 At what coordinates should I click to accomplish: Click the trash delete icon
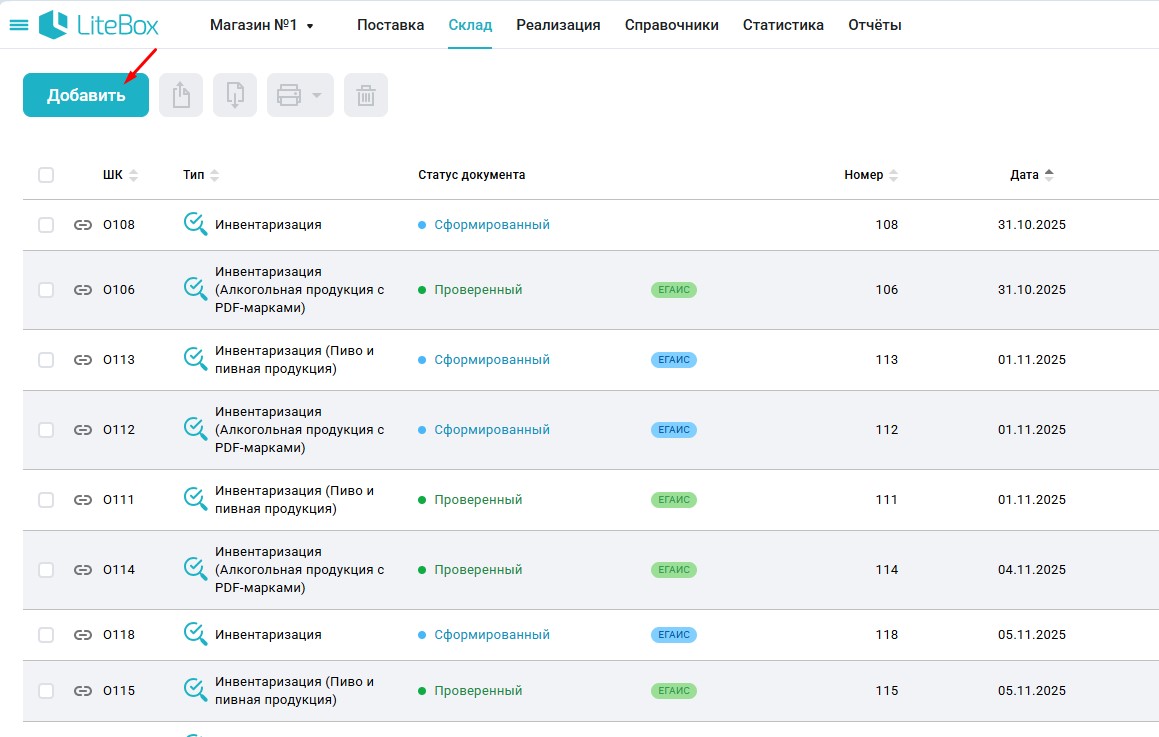tap(366, 96)
